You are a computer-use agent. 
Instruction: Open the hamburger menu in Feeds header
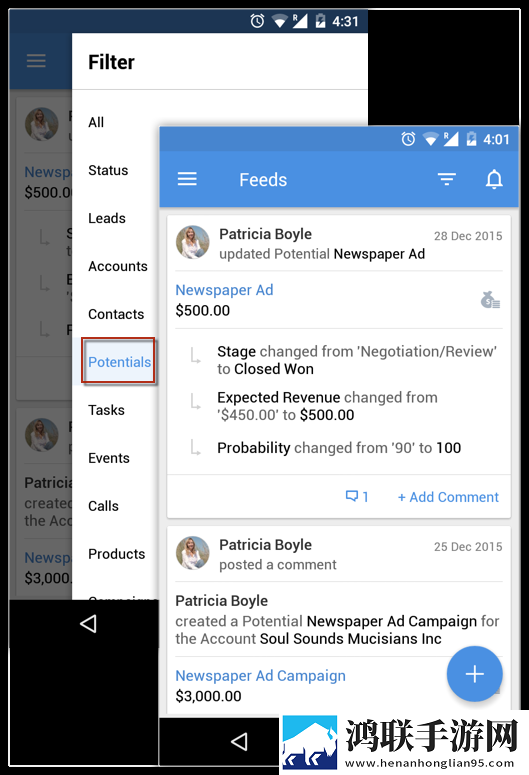(x=187, y=179)
